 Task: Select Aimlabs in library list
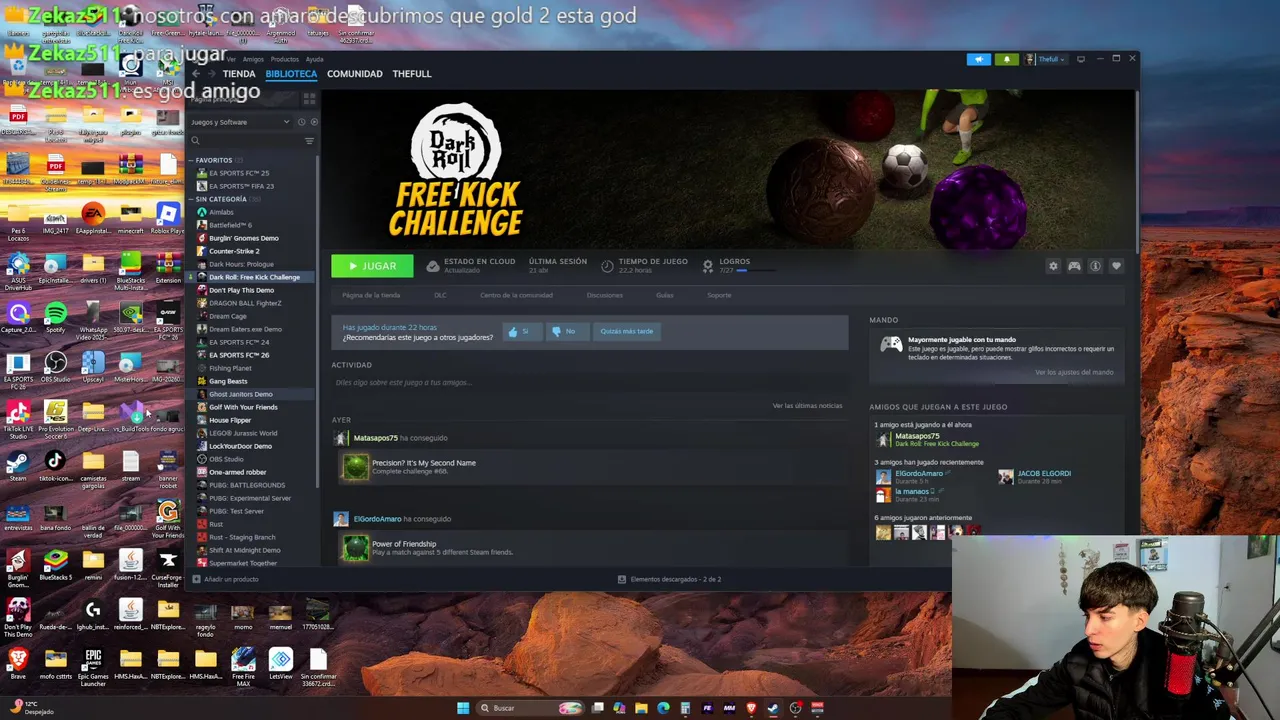pyautogui.click(x=221, y=212)
